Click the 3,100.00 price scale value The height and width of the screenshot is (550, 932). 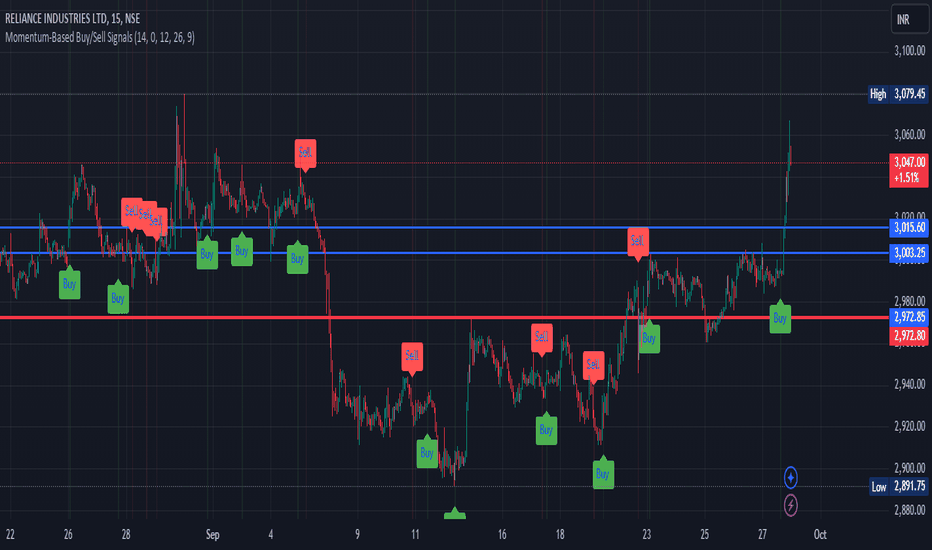pyautogui.click(x=909, y=51)
